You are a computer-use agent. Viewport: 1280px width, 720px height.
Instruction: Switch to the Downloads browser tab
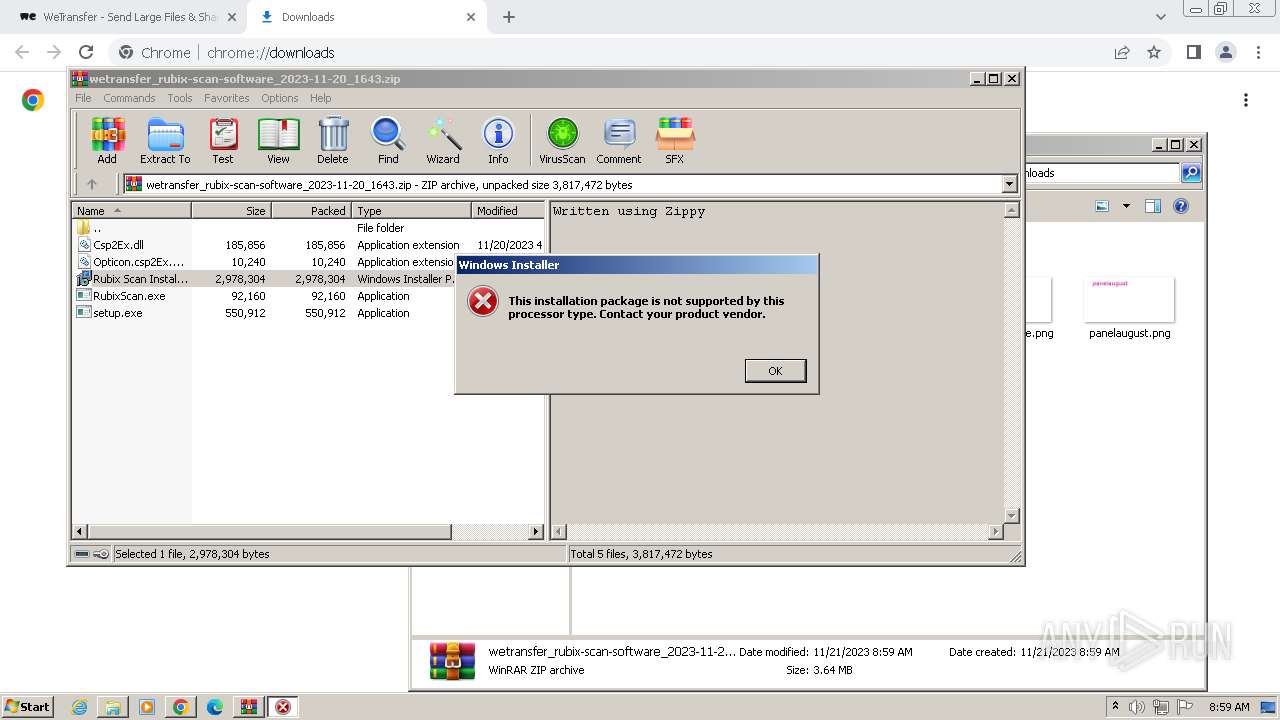click(x=367, y=17)
